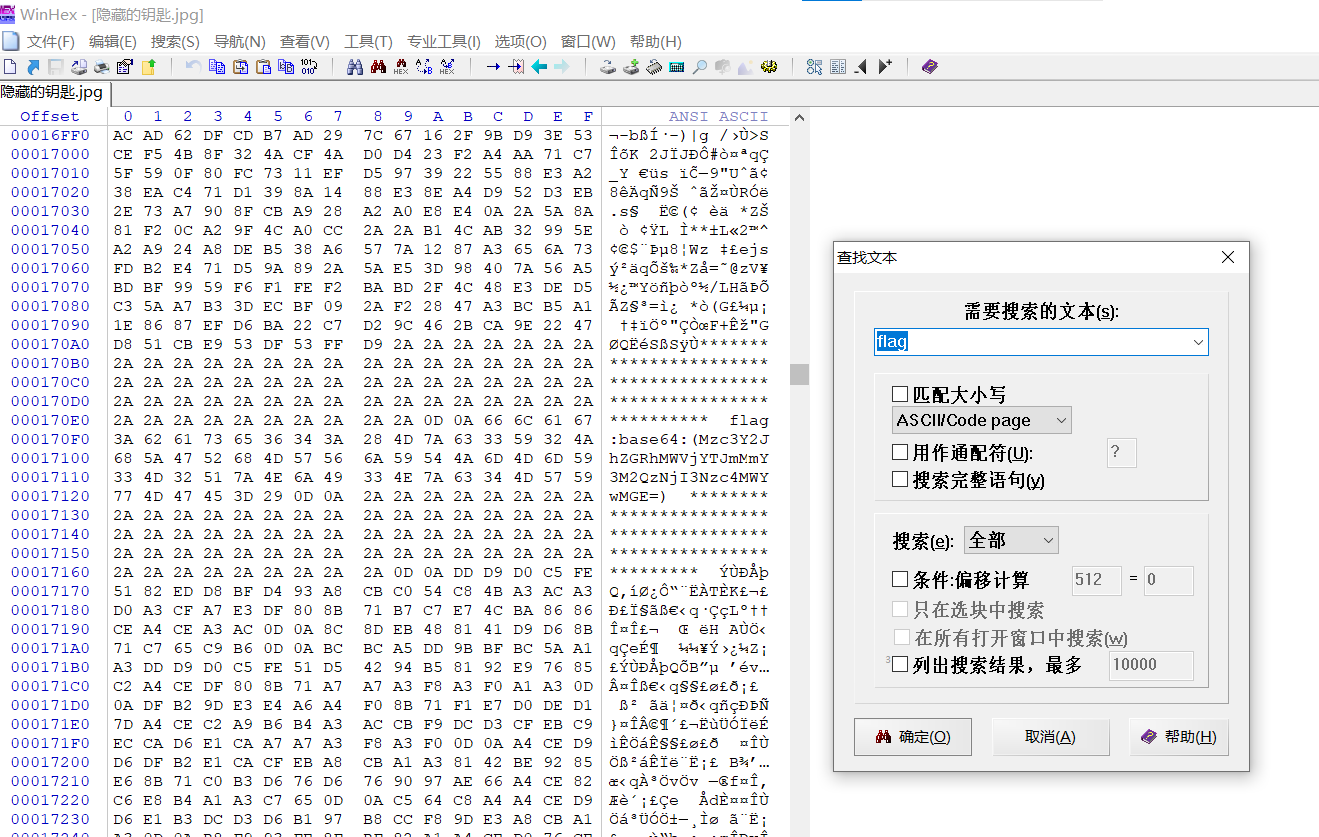Click the magnifying glass analysis icon
The height and width of the screenshot is (837, 1319).
pyautogui.click(x=700, y=67)
